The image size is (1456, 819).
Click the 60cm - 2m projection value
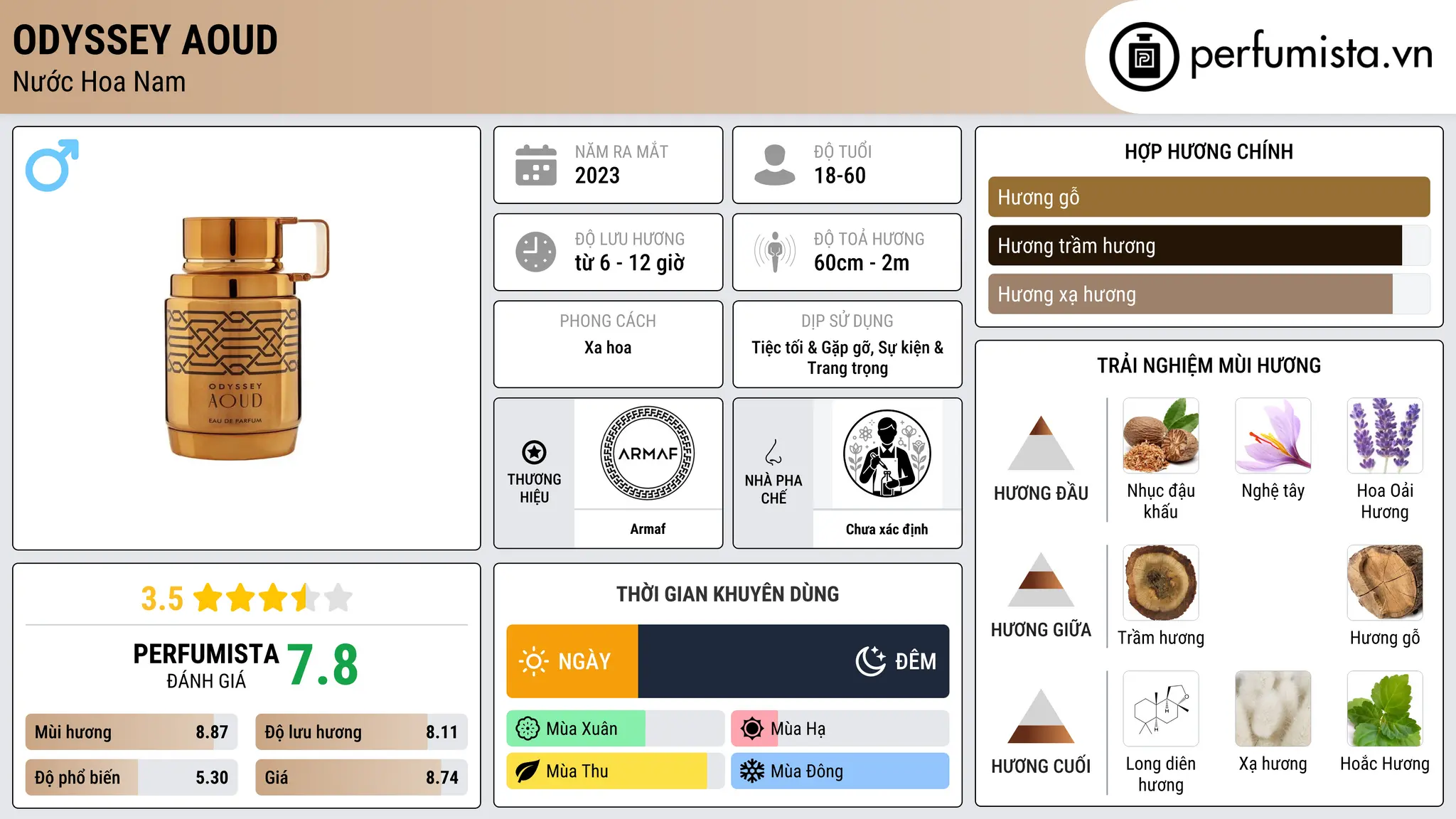click(862, 263)
